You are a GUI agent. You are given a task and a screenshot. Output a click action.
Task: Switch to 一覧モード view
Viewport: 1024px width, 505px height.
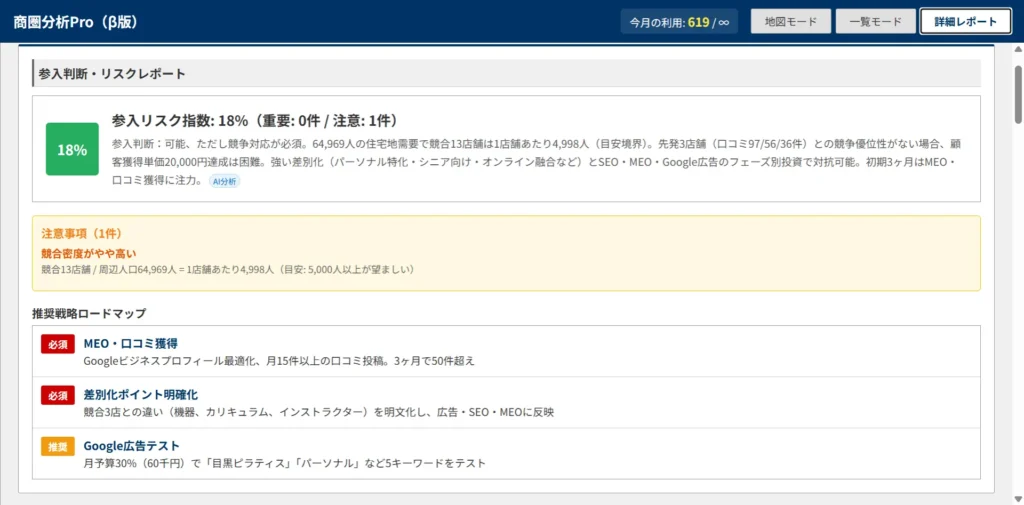876,22
